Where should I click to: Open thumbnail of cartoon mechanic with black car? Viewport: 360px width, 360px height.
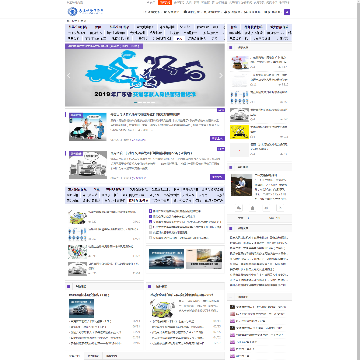coord(88,127)
